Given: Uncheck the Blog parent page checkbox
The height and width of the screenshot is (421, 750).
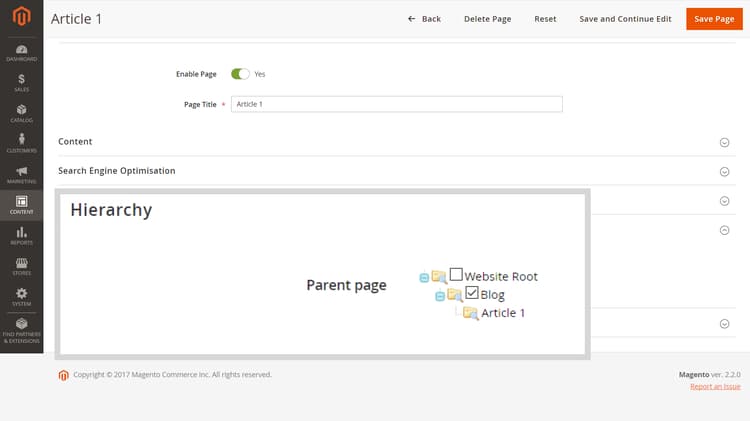Looking at the screenshot, I should coord(472,292).
